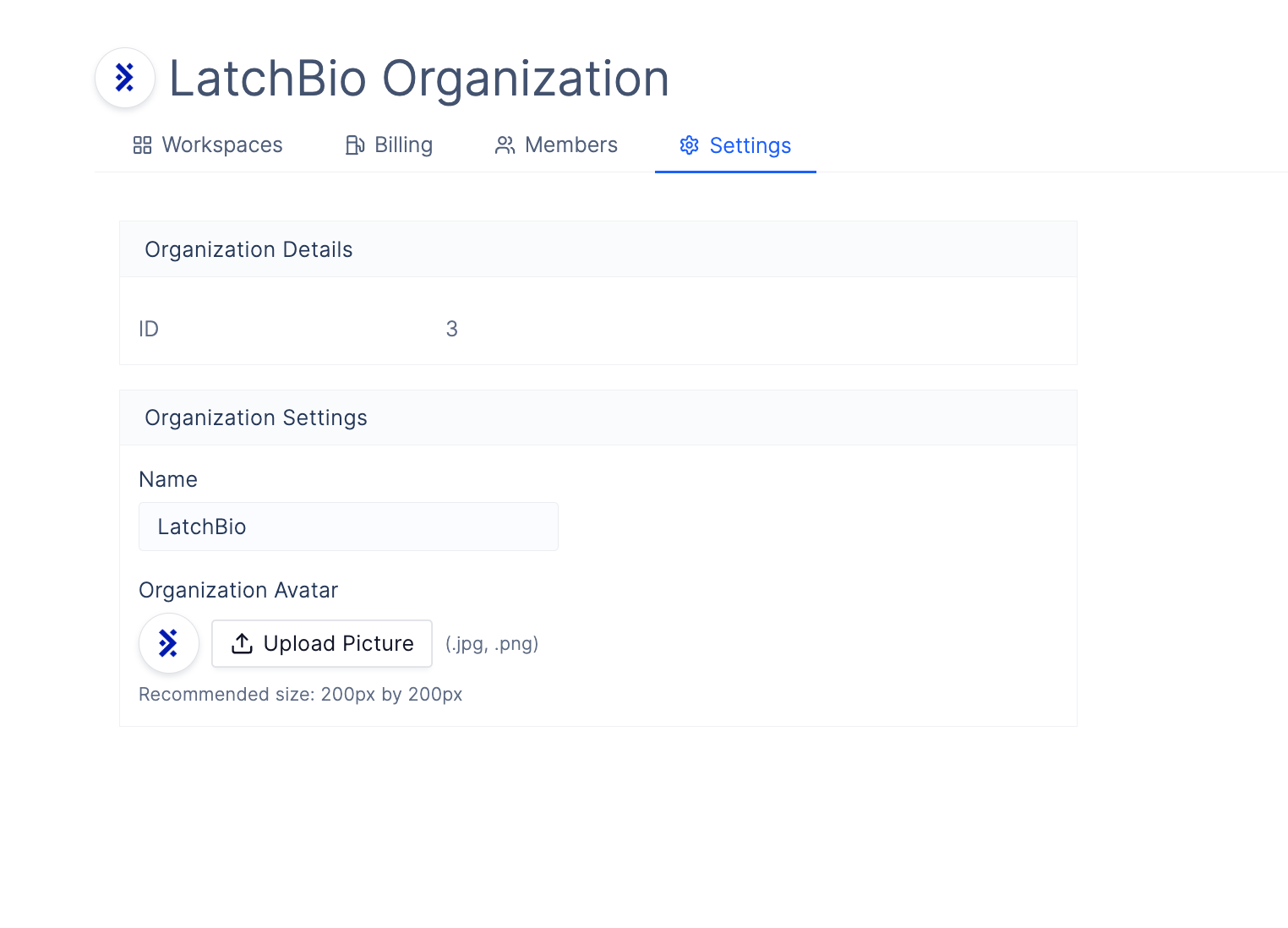1288x928 pixels.
Task: Click the Recommended size hint text
Action: 301,694
